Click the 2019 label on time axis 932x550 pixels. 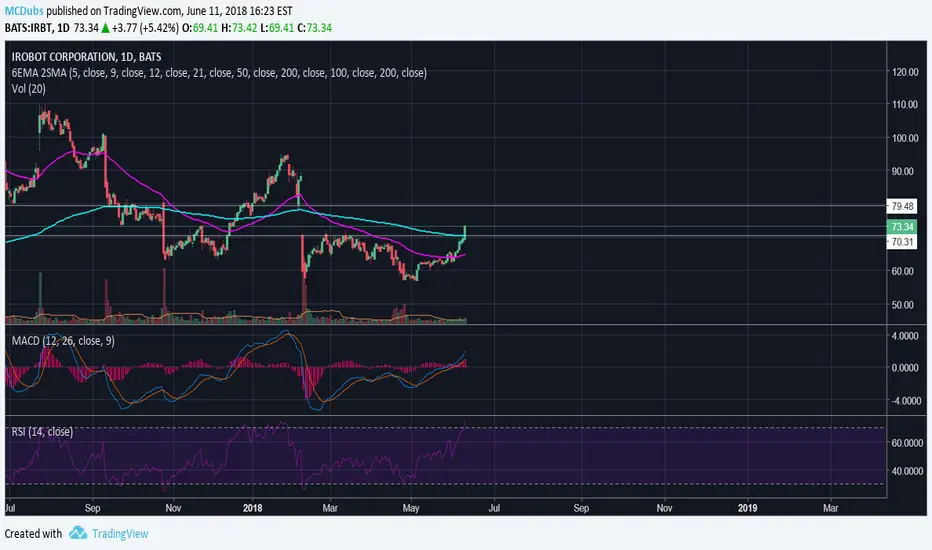[x=747, y=508]
